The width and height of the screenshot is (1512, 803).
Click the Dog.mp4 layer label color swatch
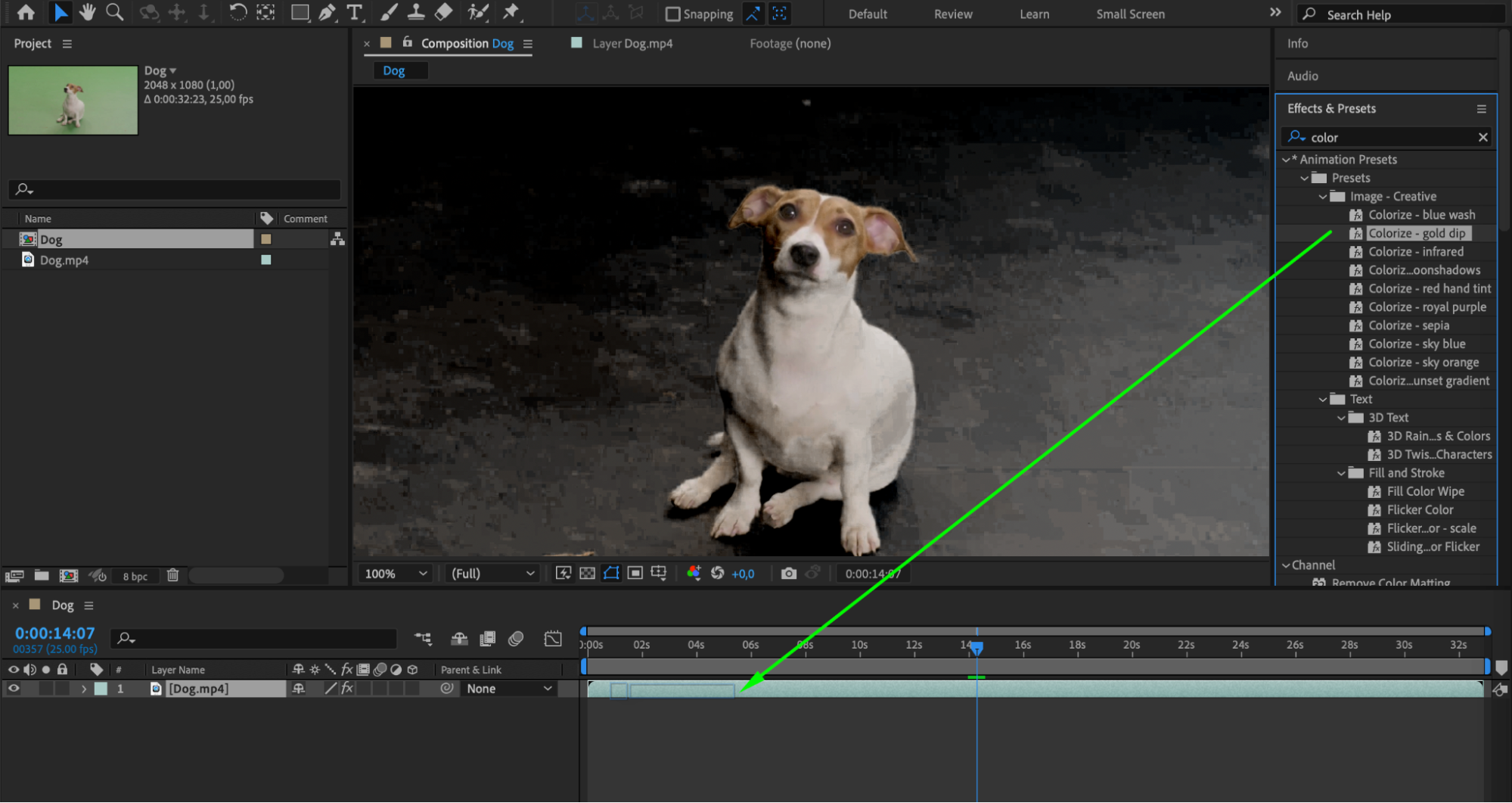tap(101, 689)
